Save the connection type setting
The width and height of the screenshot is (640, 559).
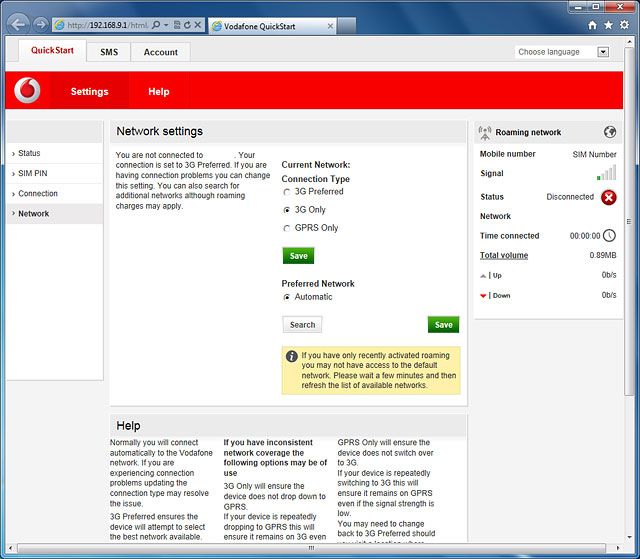pyautogui.click(x=298, y=256)
